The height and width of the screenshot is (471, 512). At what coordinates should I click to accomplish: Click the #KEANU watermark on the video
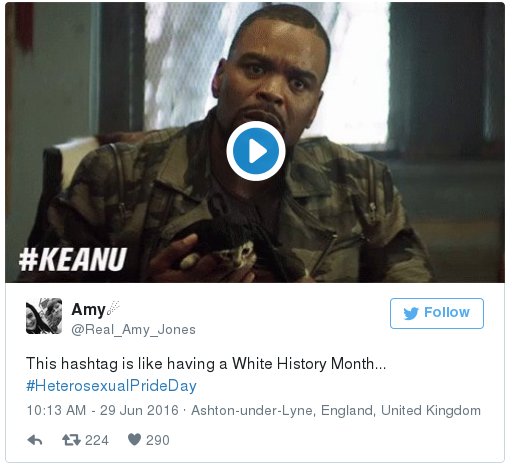tap(73, 259)
